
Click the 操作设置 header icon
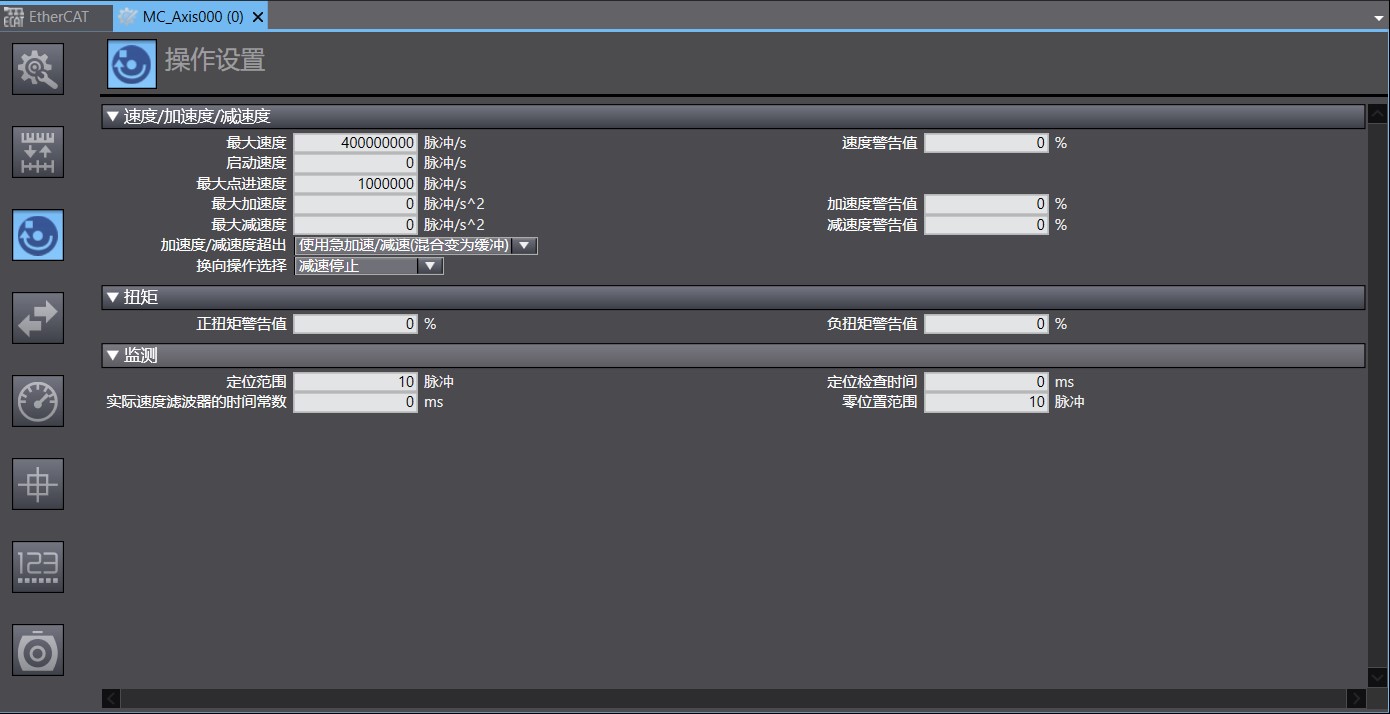(x=130, y=63)
